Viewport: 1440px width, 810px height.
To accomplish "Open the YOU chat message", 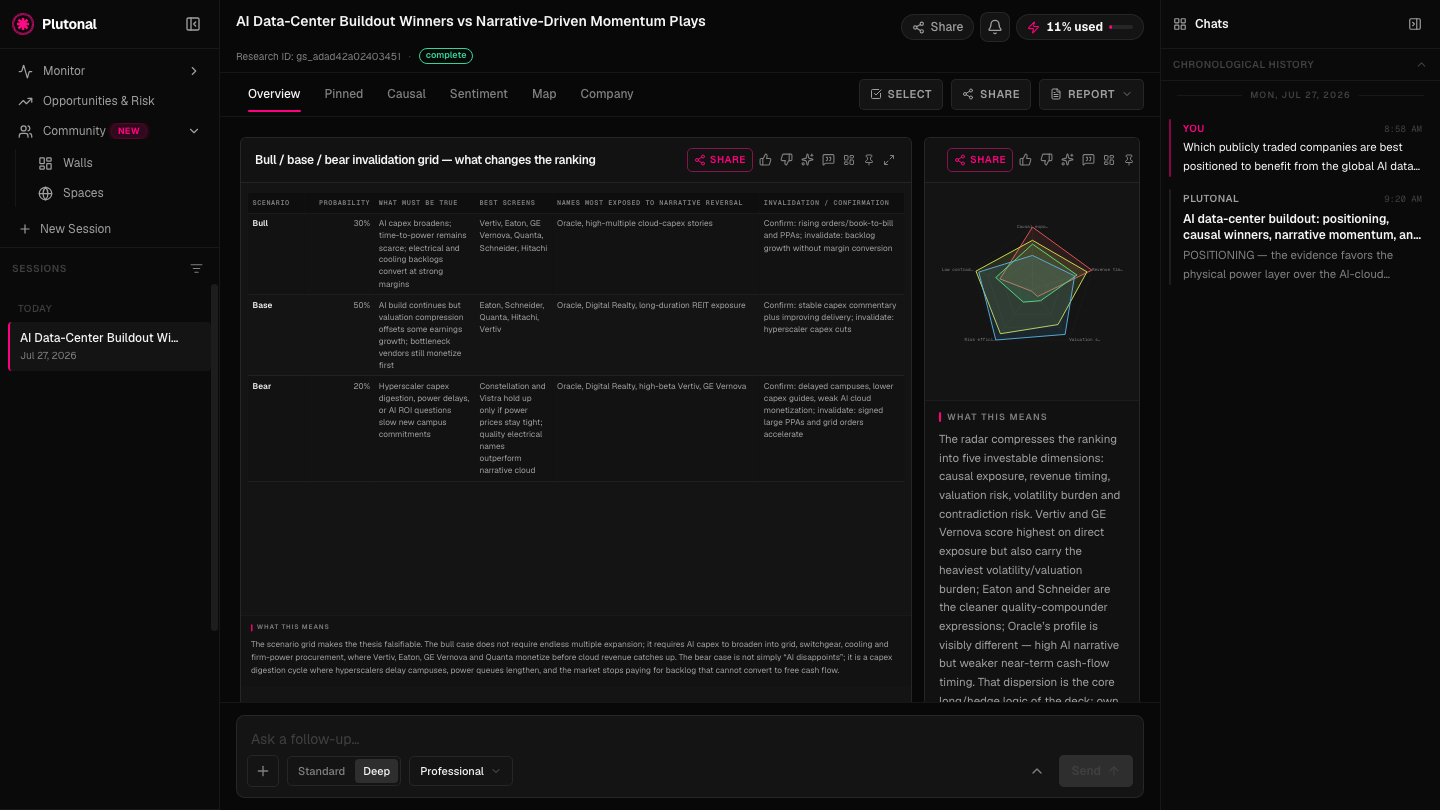I will (1300, 148).
